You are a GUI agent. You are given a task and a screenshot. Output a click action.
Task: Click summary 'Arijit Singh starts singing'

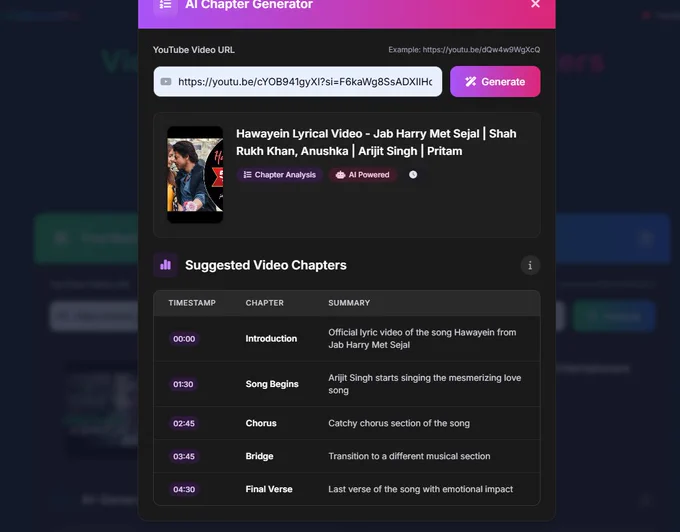[425, 384]
